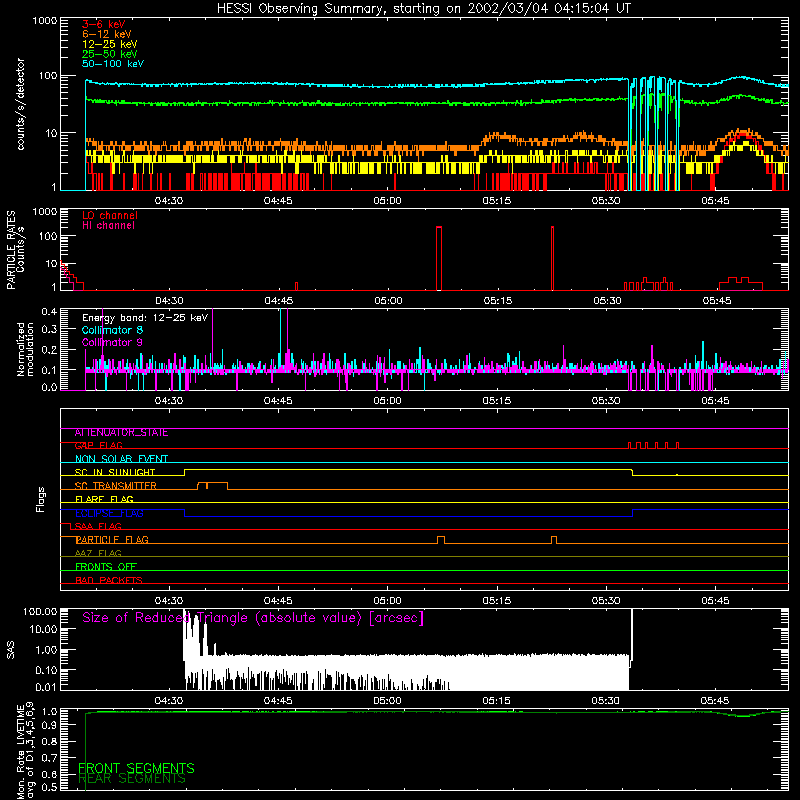Viewport: 800px width, 800px height.
Task: Click the 04:45 tick label under the particle-rates panel
Action: click(279, 301)
